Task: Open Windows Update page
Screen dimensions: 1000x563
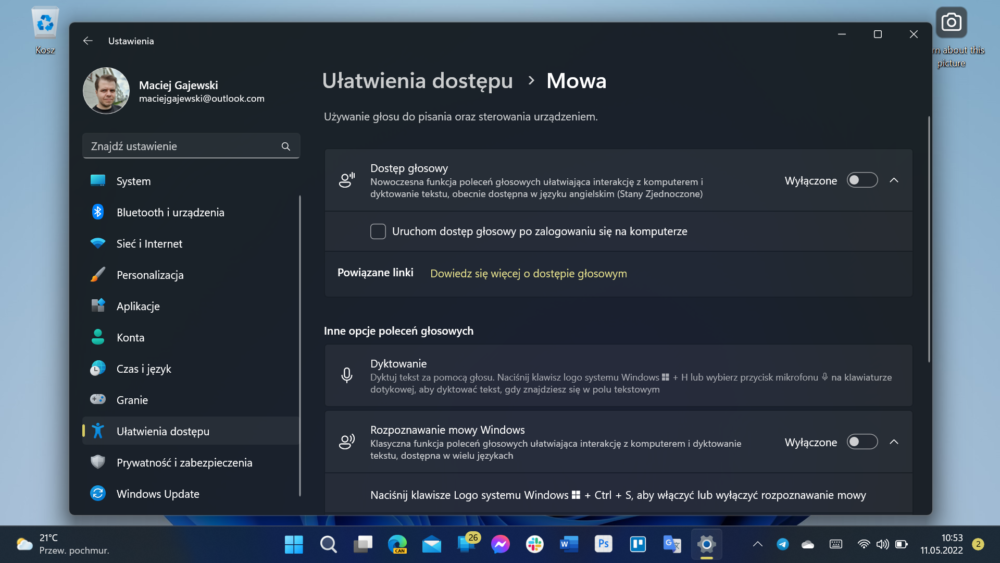Action: coord(191,494)
